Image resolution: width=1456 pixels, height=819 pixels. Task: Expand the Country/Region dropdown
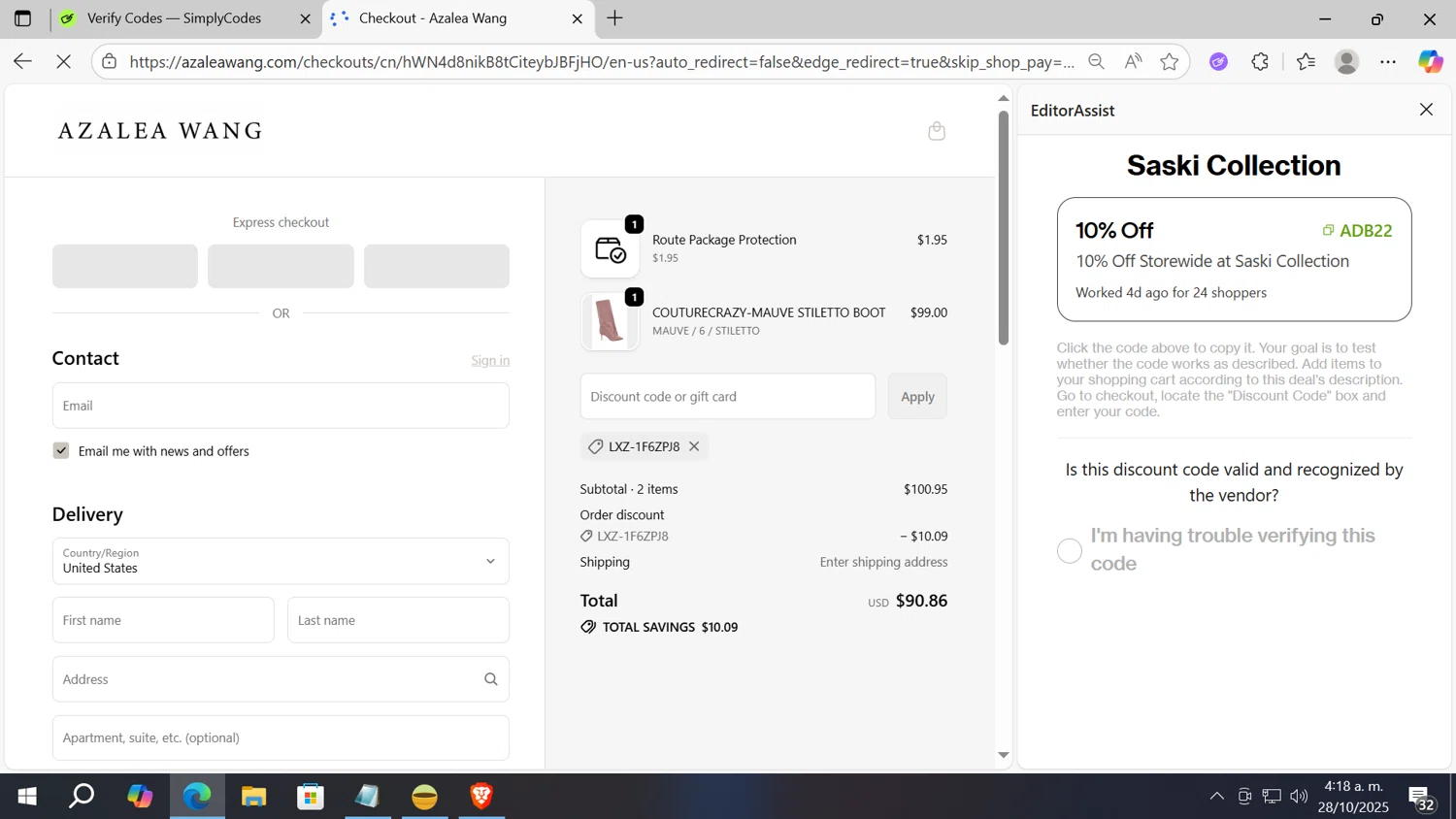[281, 561]
